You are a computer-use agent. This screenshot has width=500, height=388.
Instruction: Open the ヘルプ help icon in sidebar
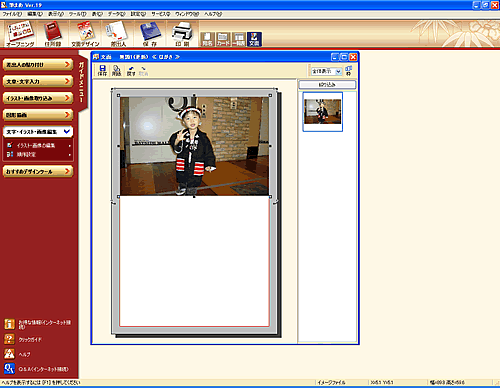tap(9, 354)
